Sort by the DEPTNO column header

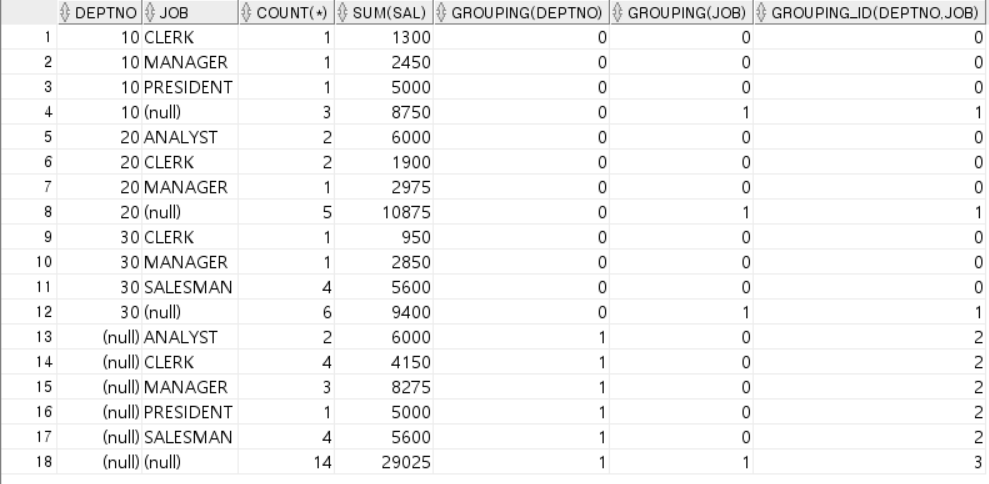click(100, 13)
